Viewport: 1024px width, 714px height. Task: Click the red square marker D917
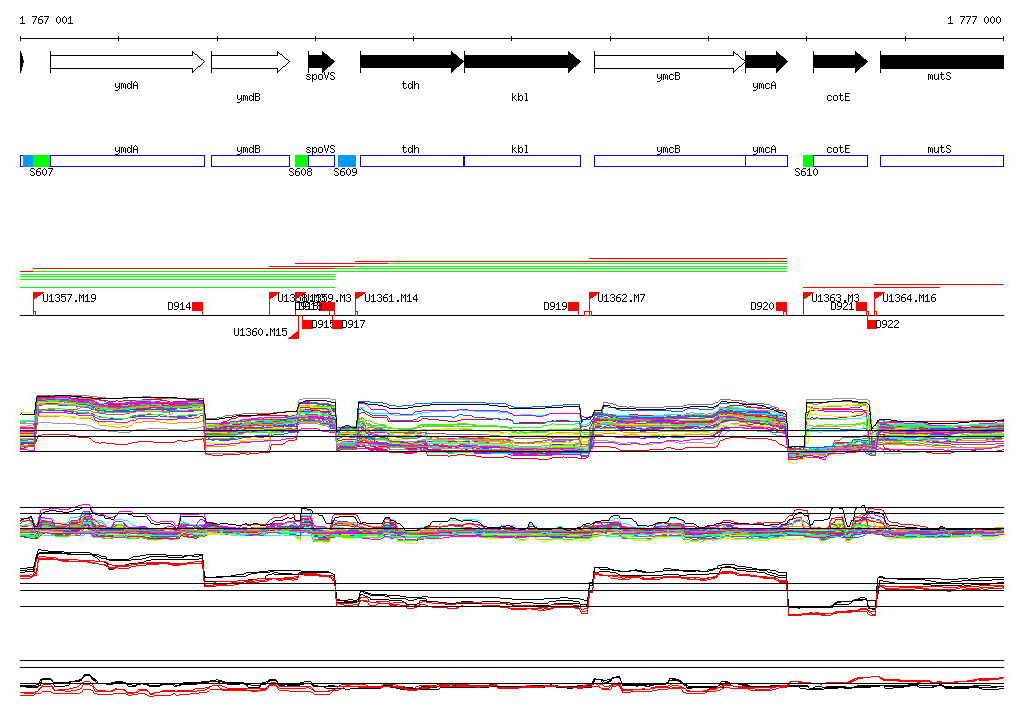[337, 324]
